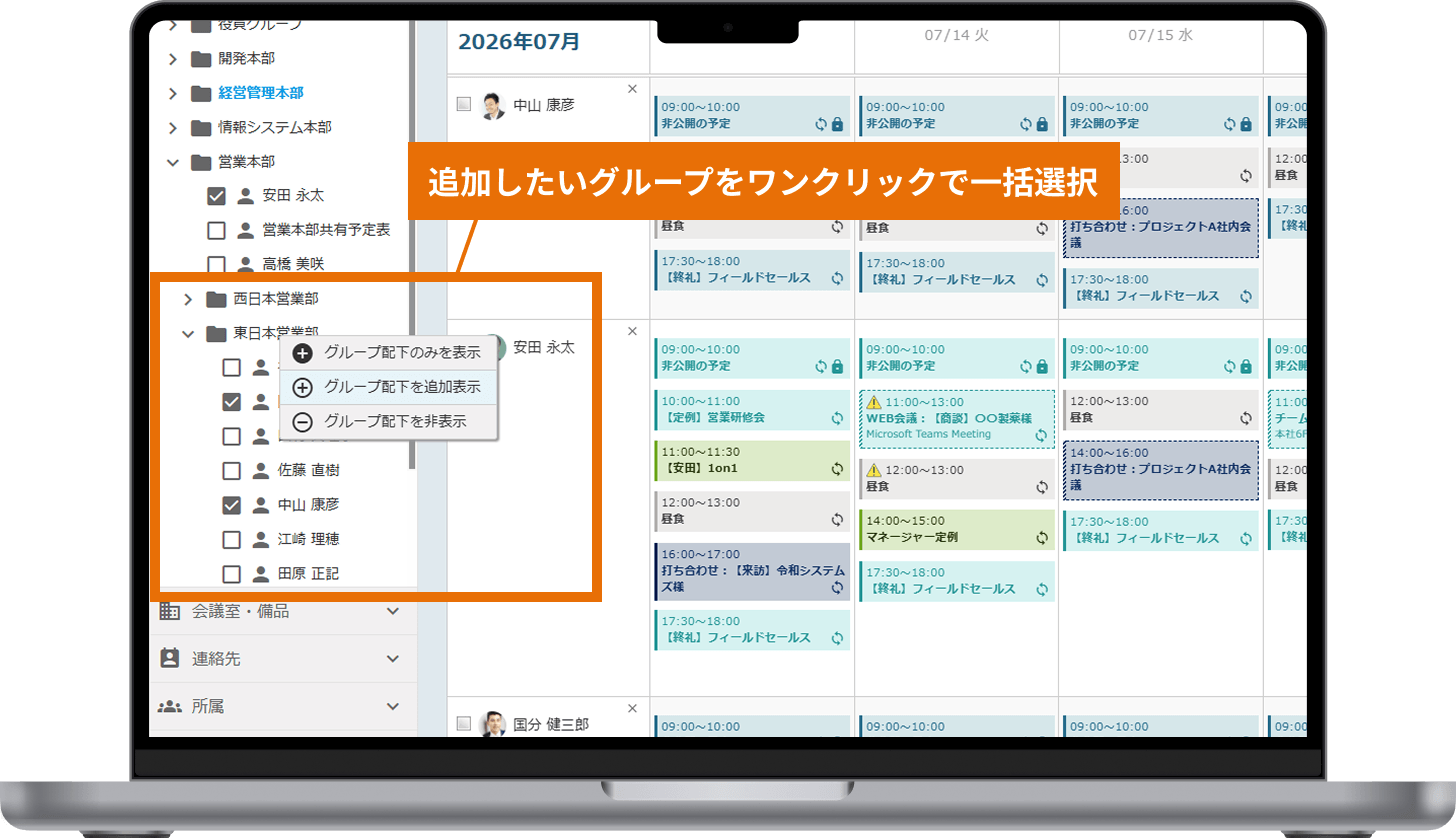This screenshot has width=1456, height=838.
Task: Click recurrence icon on 【安田】1on1 event
Action: [x=837, y=468]
